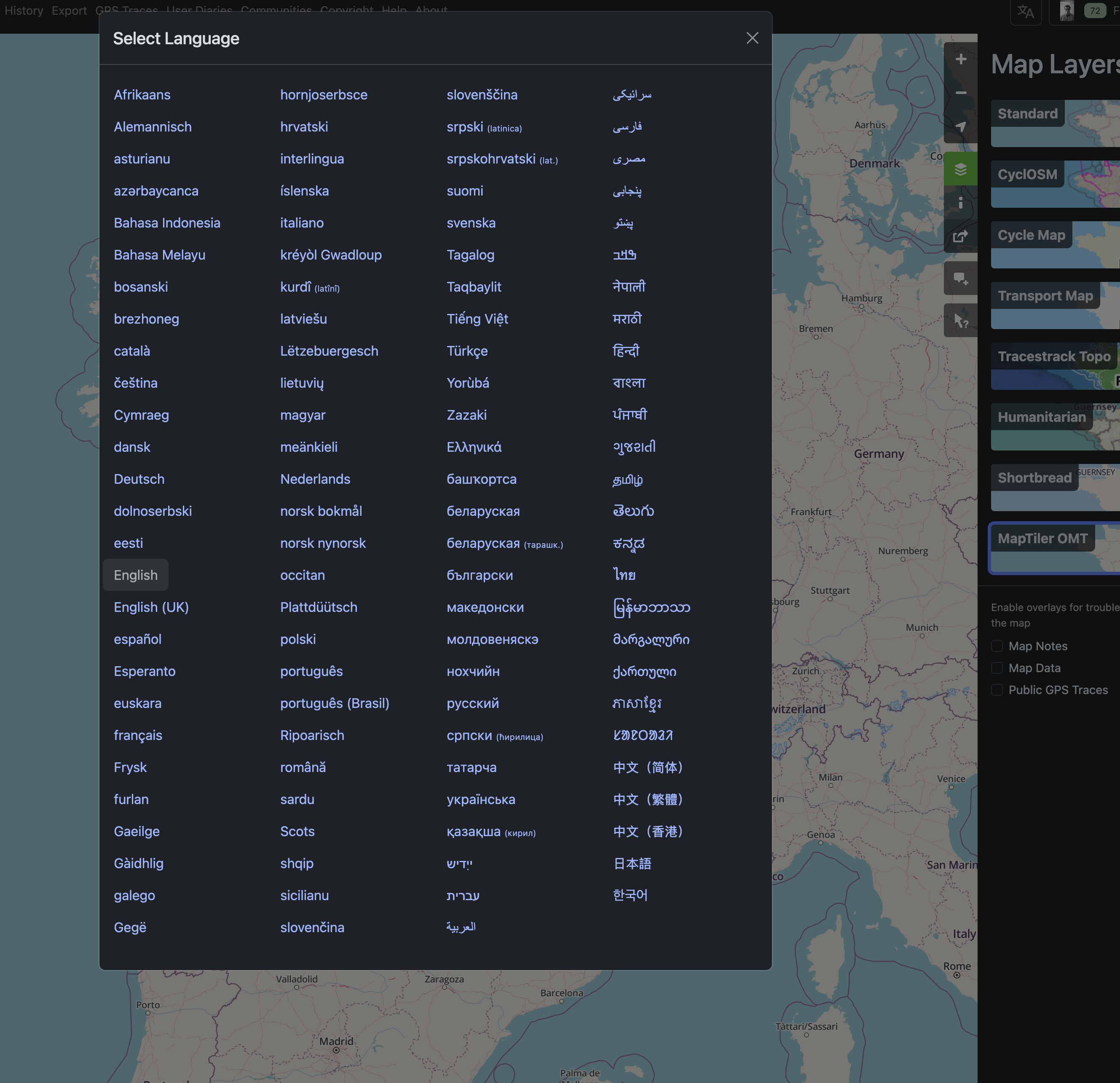This screenshot has width=1120, height=1083.
Task: Select the query features cursor icon
Action: click(x=961, y=321)
